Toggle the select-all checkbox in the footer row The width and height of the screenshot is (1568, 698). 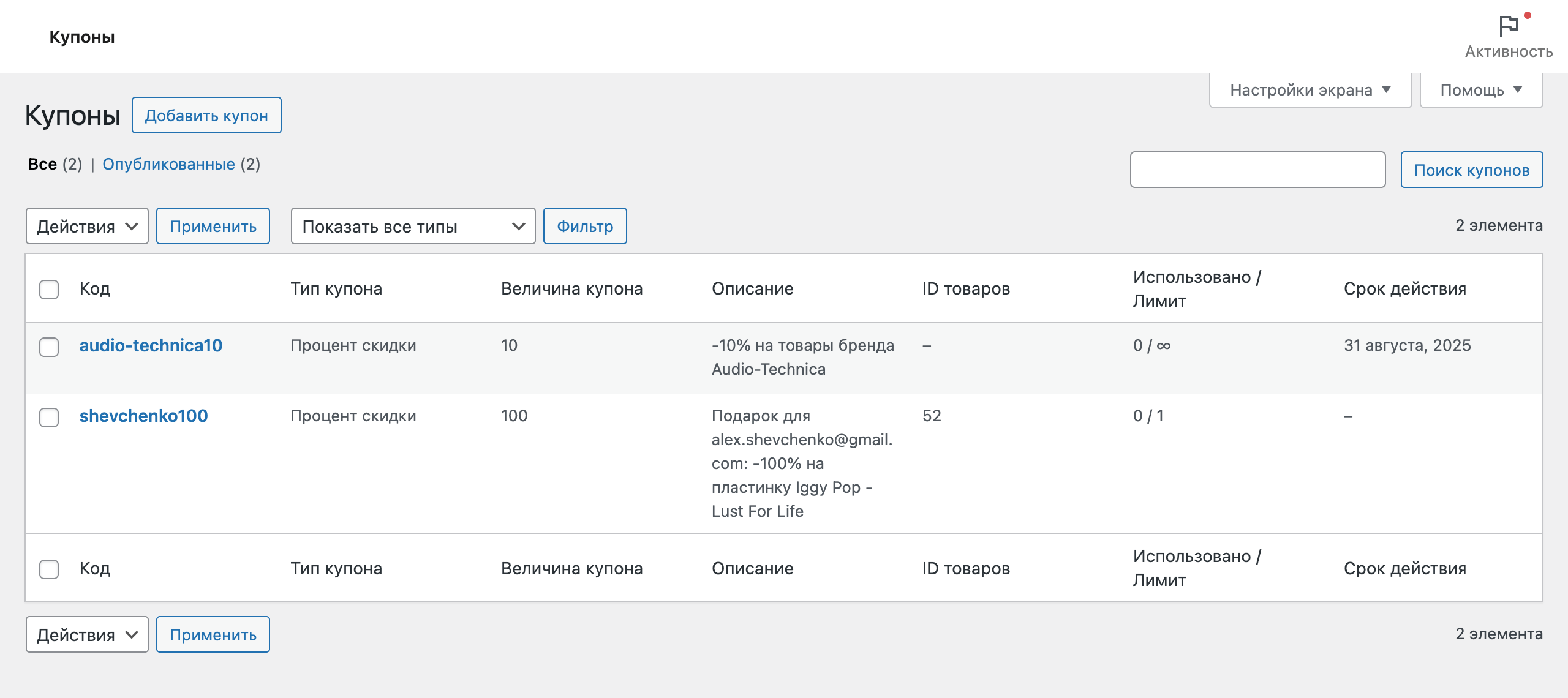pyautogui.click(x=48, y=568)
